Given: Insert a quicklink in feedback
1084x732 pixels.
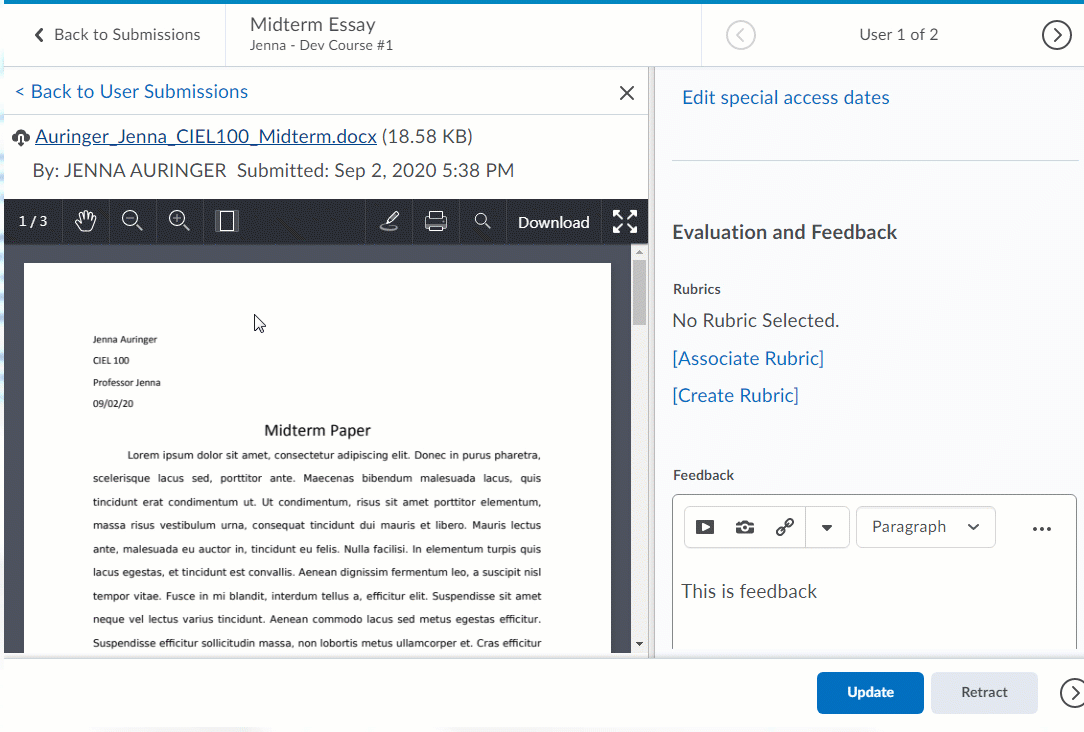Looking at the screenshot, I should [x=785, y=527].
